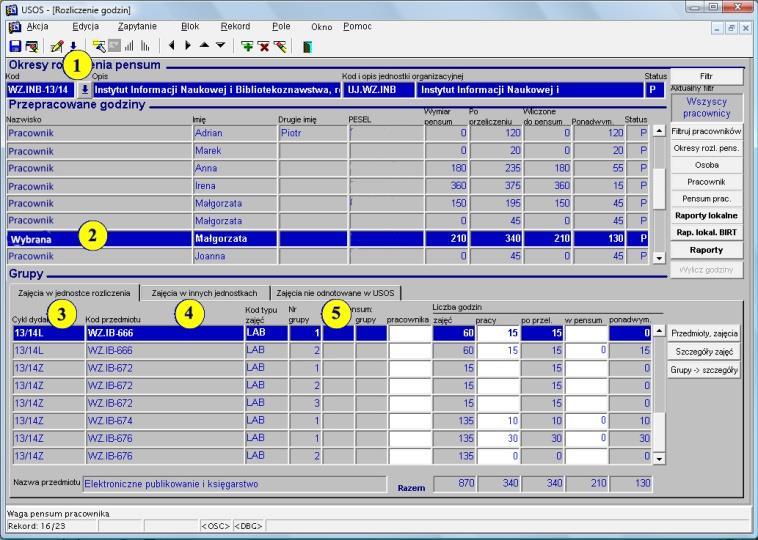Click the Grupy table scrollbar down arrow
The height and width of the screenshot is (540, 758).
point(659,458)
